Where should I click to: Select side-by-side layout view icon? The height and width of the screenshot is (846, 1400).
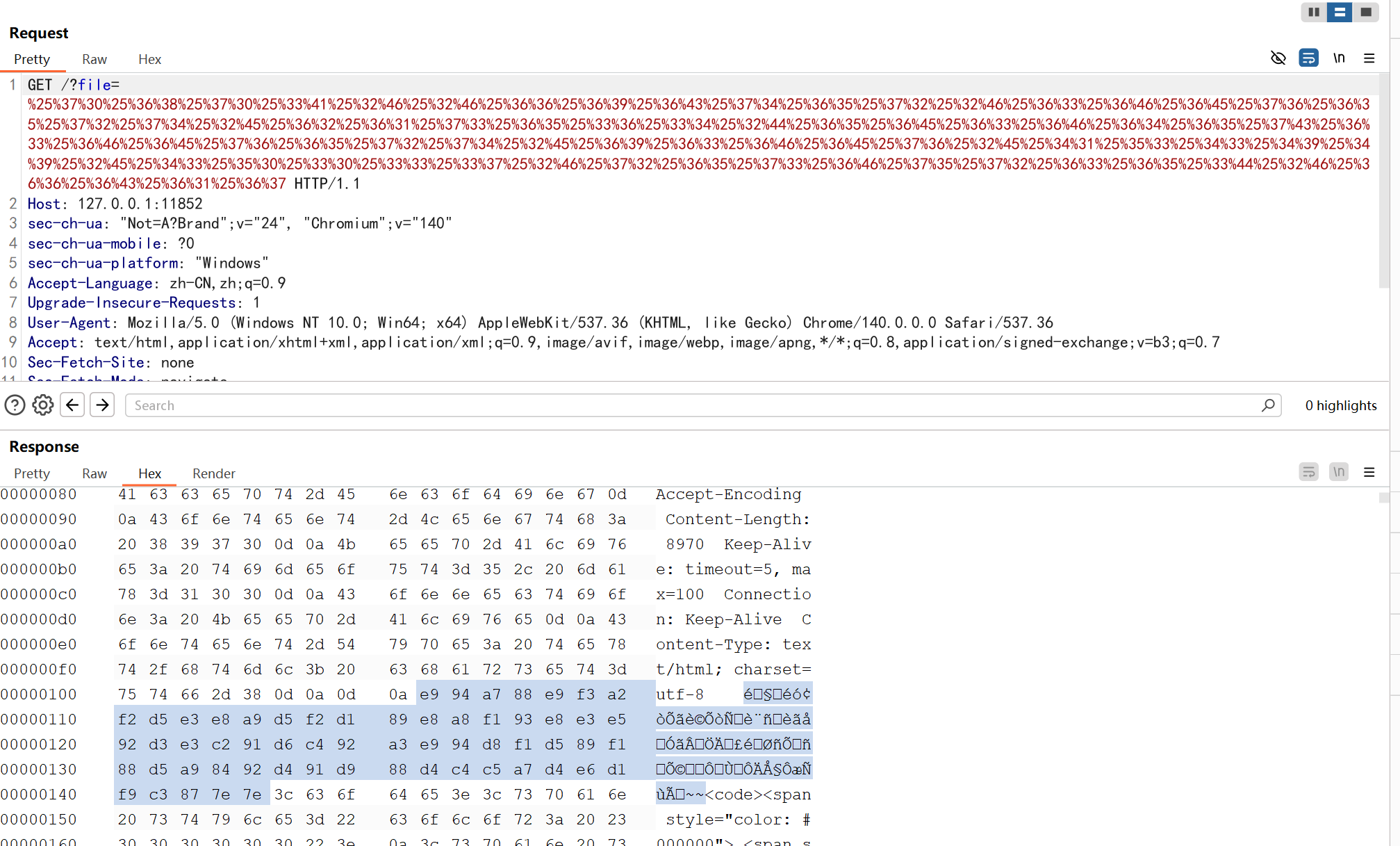click(1313, 12)
